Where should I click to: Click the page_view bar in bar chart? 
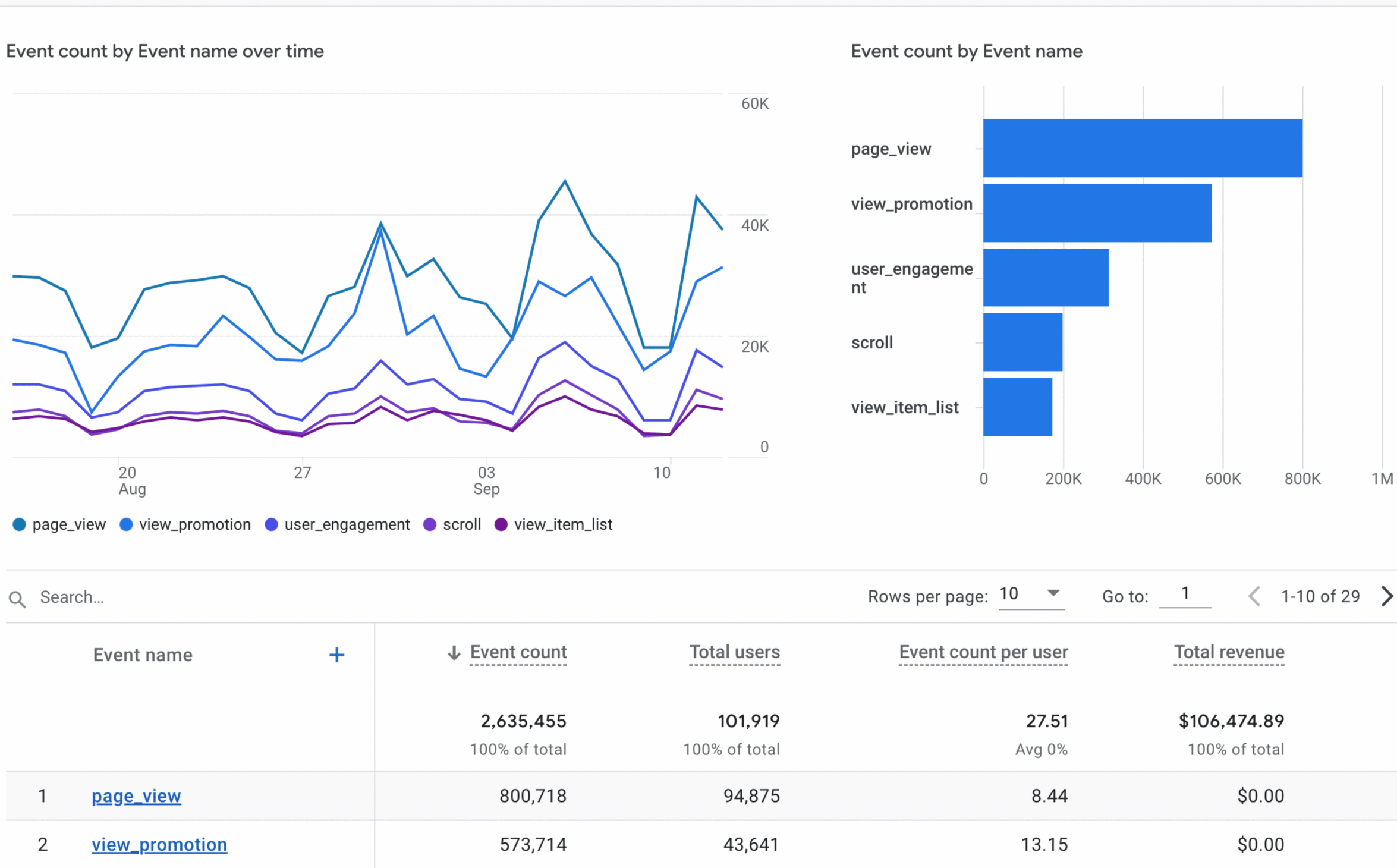click(x=1142, y=148)
